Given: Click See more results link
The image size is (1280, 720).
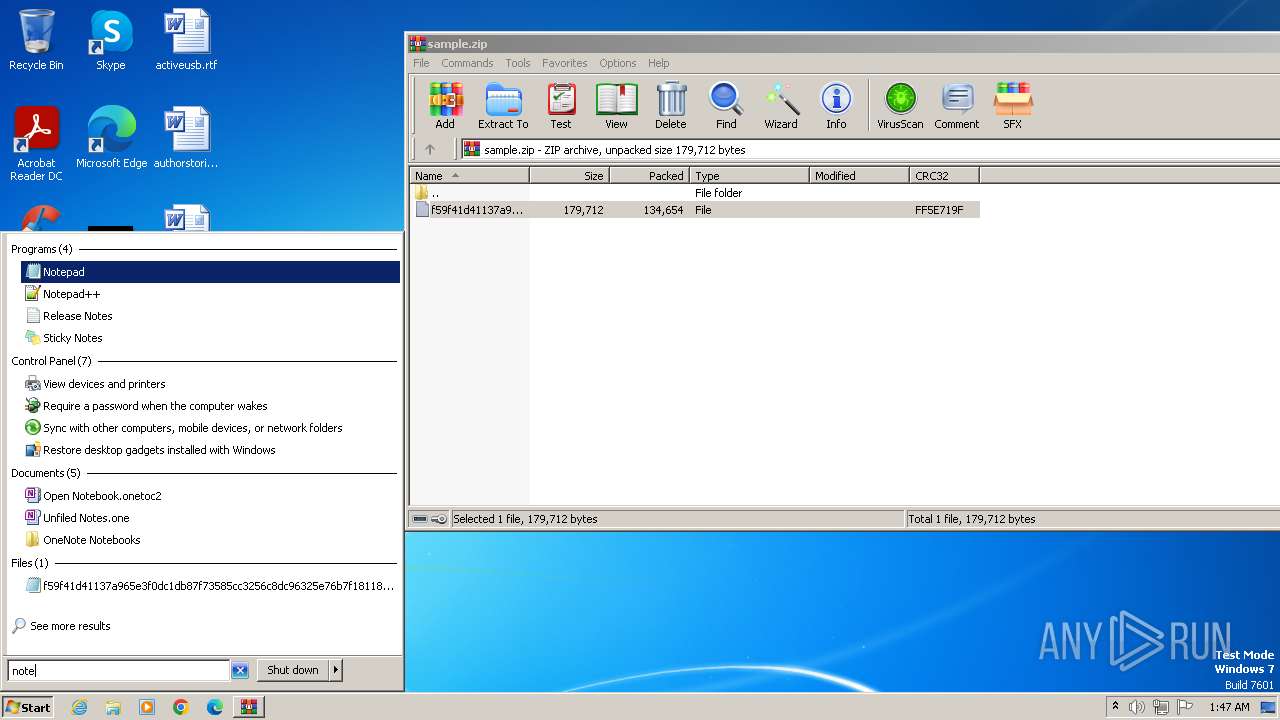Looking at the screenshot, I should pyautogui.click(x=61, y=626).
